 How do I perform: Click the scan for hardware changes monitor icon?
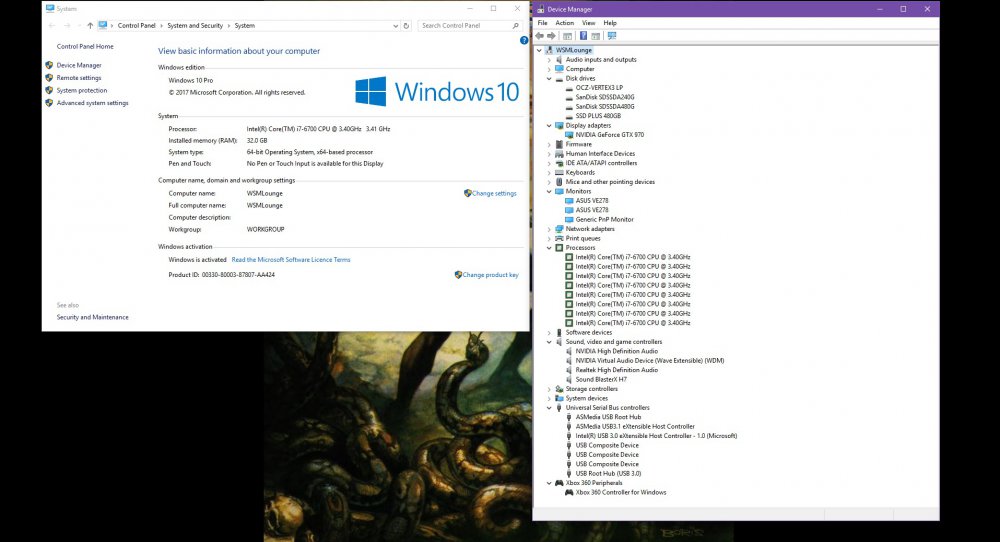(x=612, y=36)
